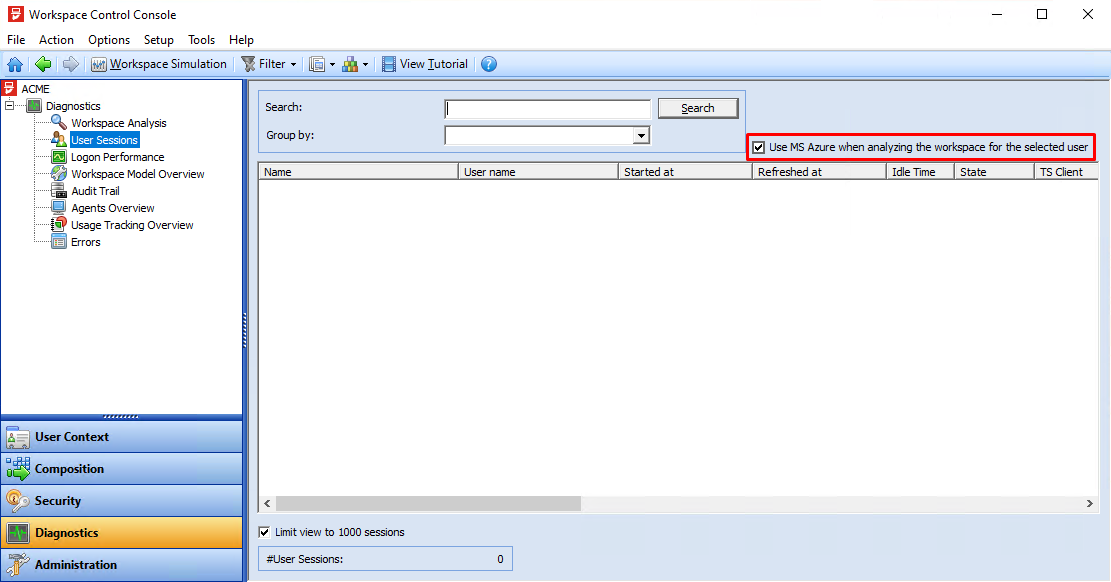Click the User Sessions people icon
Image resolution: width=1111 pixels, height=582 pixels.
pos(59,140)
